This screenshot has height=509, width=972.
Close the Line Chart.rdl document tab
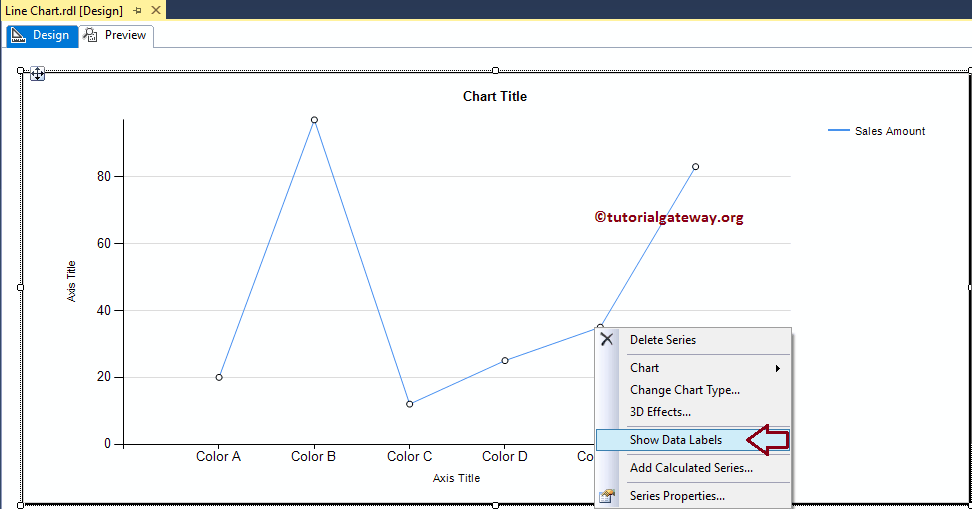(x=156, y=10)
